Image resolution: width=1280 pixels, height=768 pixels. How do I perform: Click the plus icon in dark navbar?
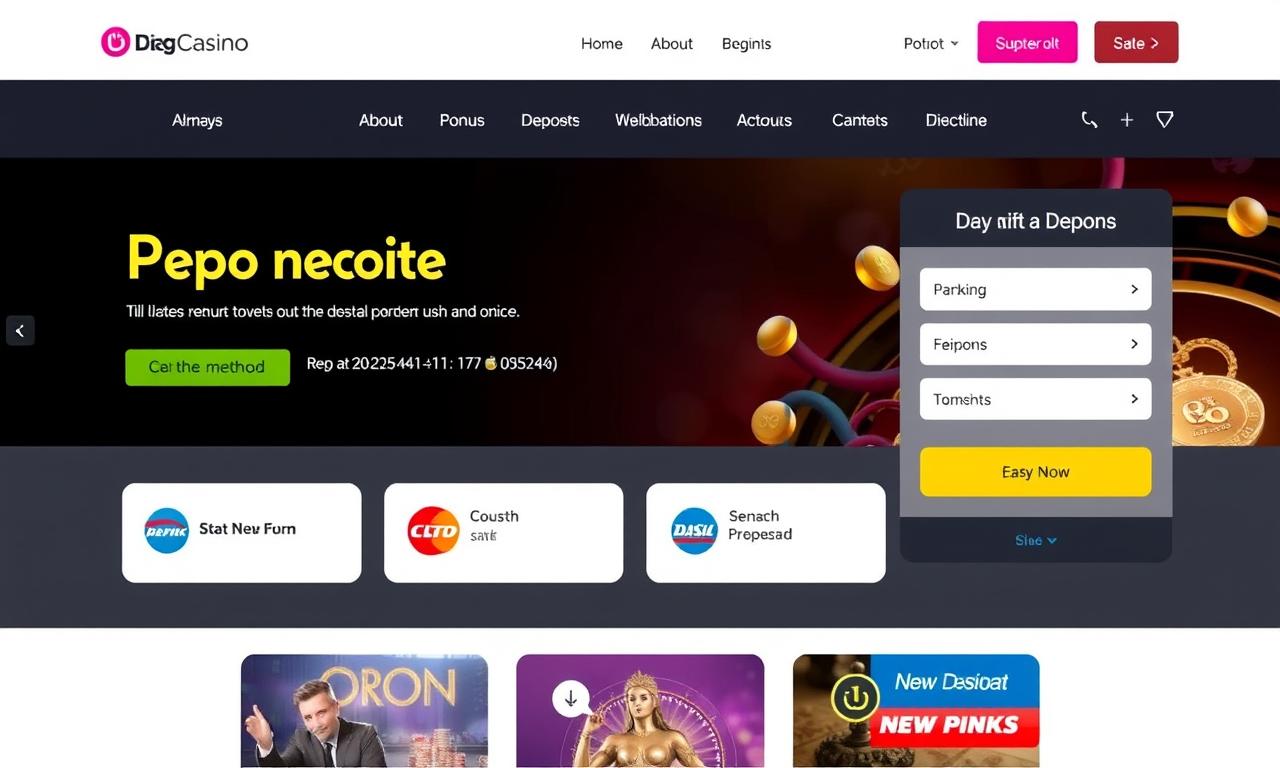coord(1127,120)
